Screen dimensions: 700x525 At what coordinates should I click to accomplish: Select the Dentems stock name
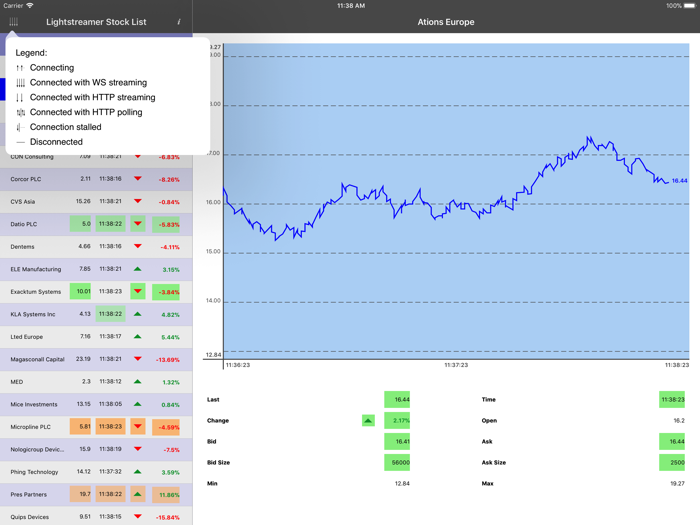pos(22,247)
